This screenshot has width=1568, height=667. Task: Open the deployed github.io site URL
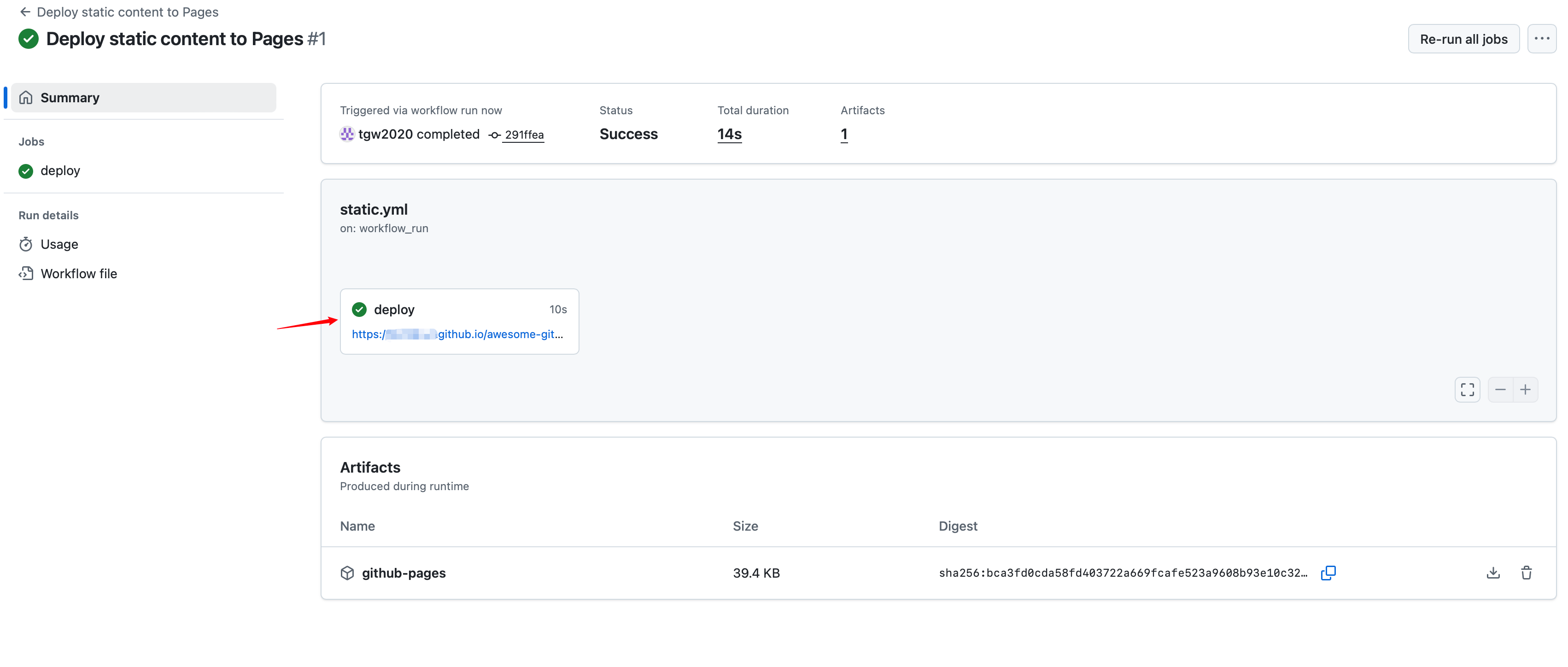(457, 334)
